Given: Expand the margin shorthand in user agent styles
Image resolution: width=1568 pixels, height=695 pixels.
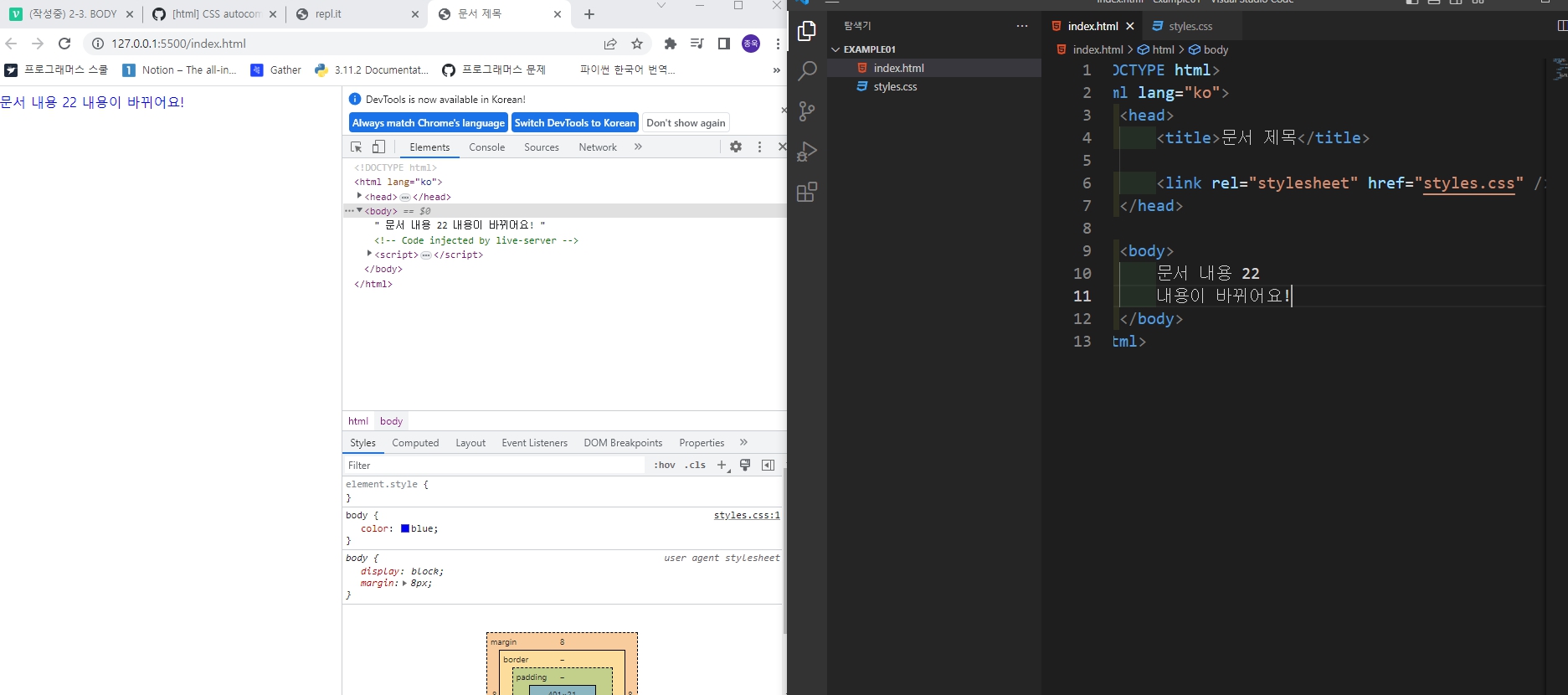Looking at the screenshot, I should (404, 584).
